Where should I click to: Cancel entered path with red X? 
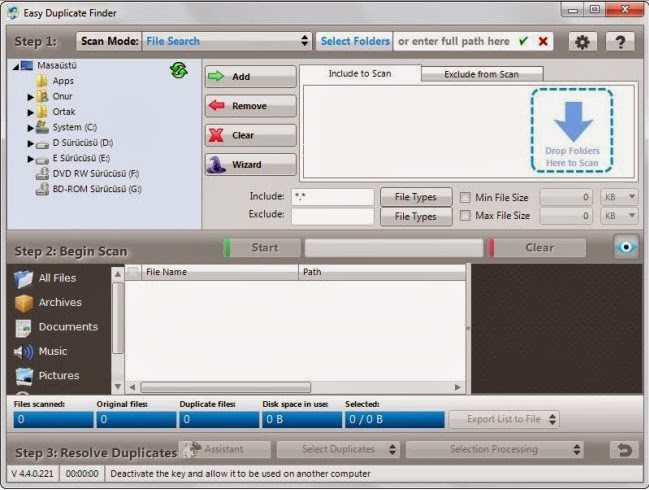(x=543, y=41)
